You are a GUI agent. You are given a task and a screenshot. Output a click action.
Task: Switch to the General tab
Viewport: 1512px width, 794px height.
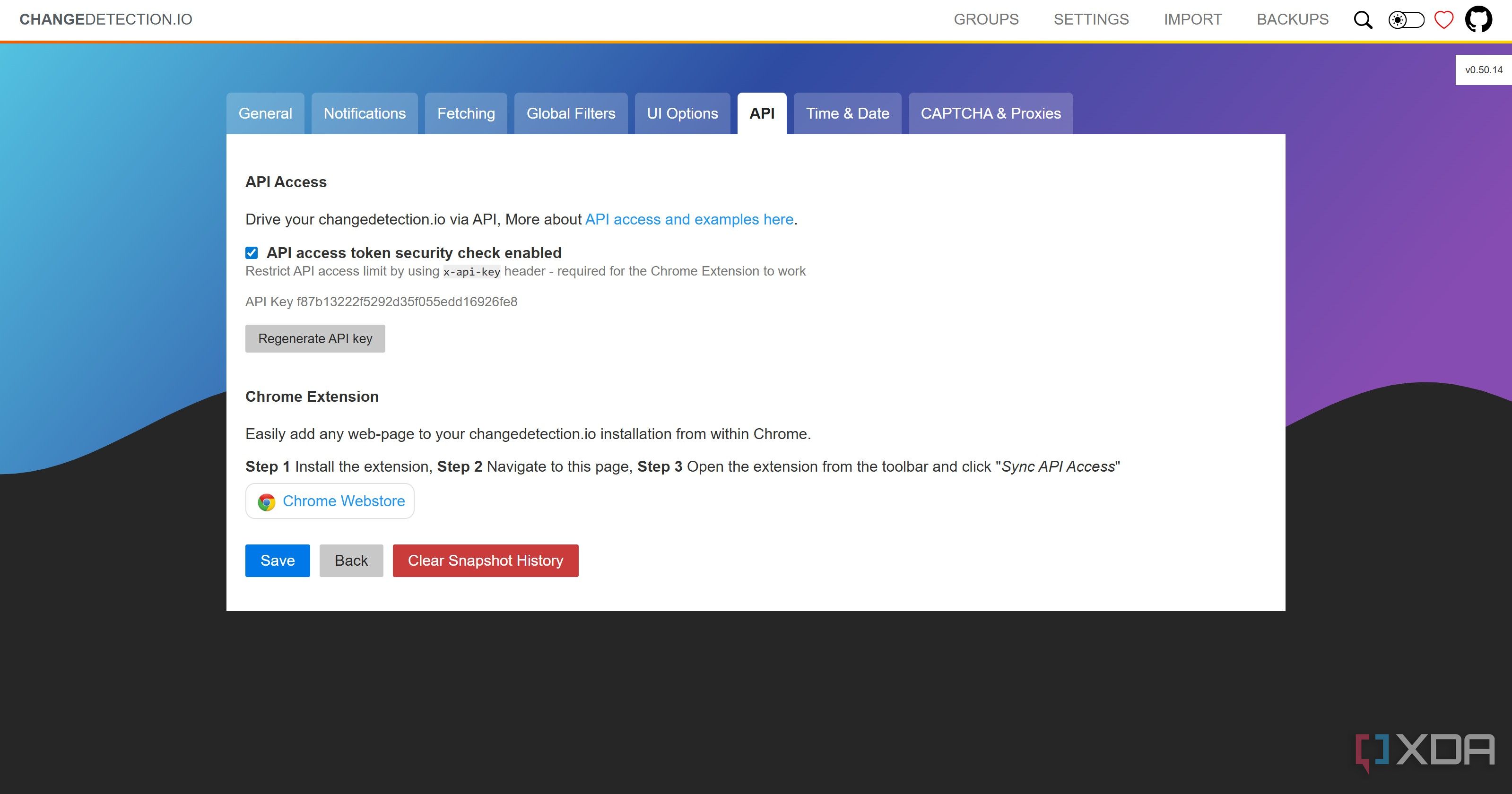point(265,113)
